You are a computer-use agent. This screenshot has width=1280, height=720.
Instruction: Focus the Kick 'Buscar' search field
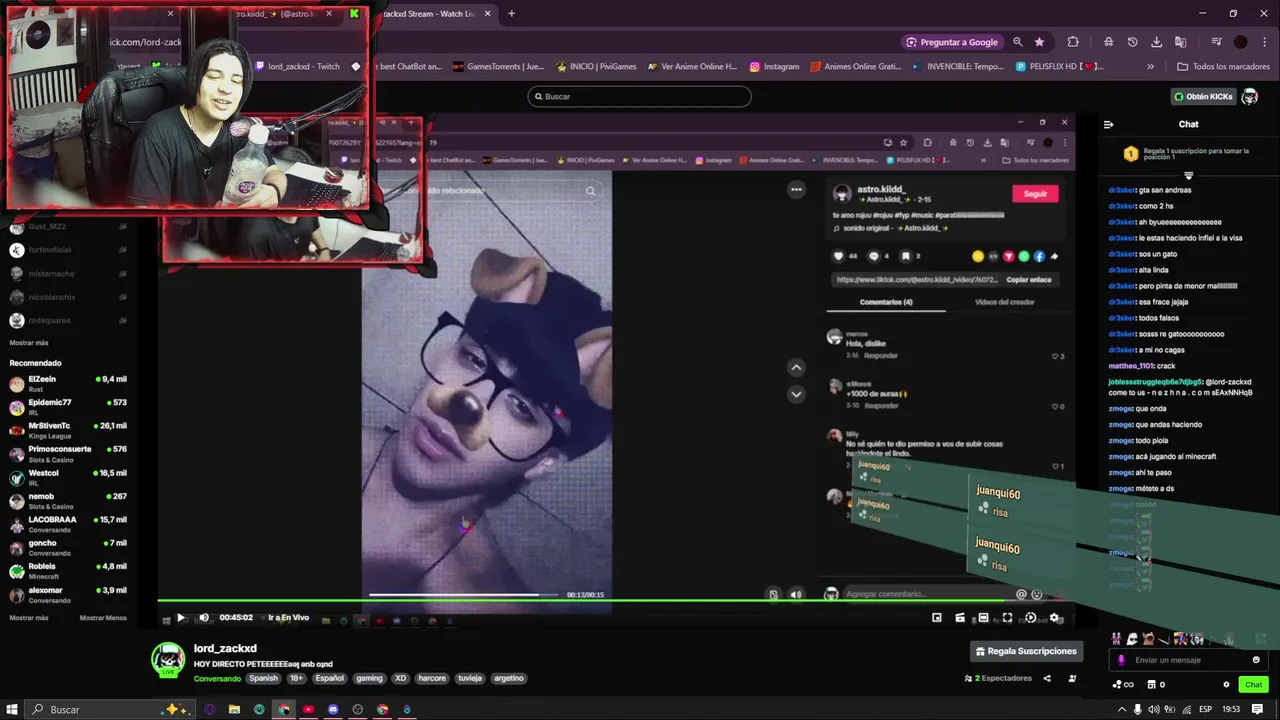coord(639,96)
